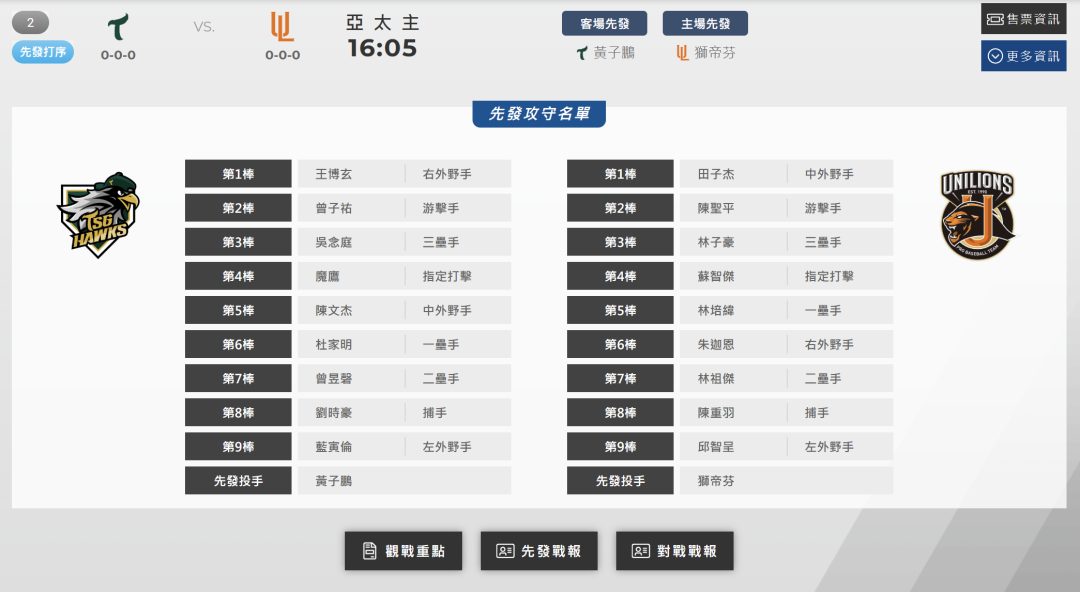
Task: Click Lions first batter 田子杰
Action: (x=716, y=174)
